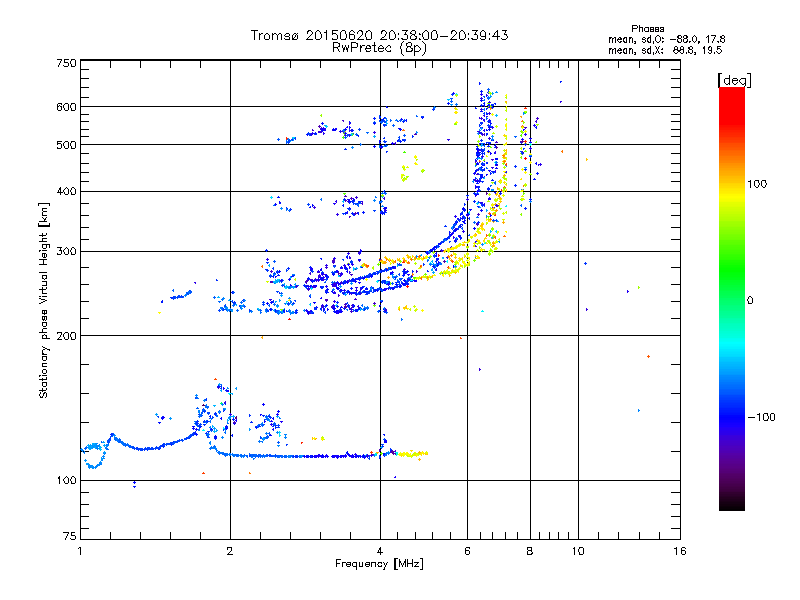Click the x-axis tick label '2'
This screenshot has width=800, height=600.
230,551
